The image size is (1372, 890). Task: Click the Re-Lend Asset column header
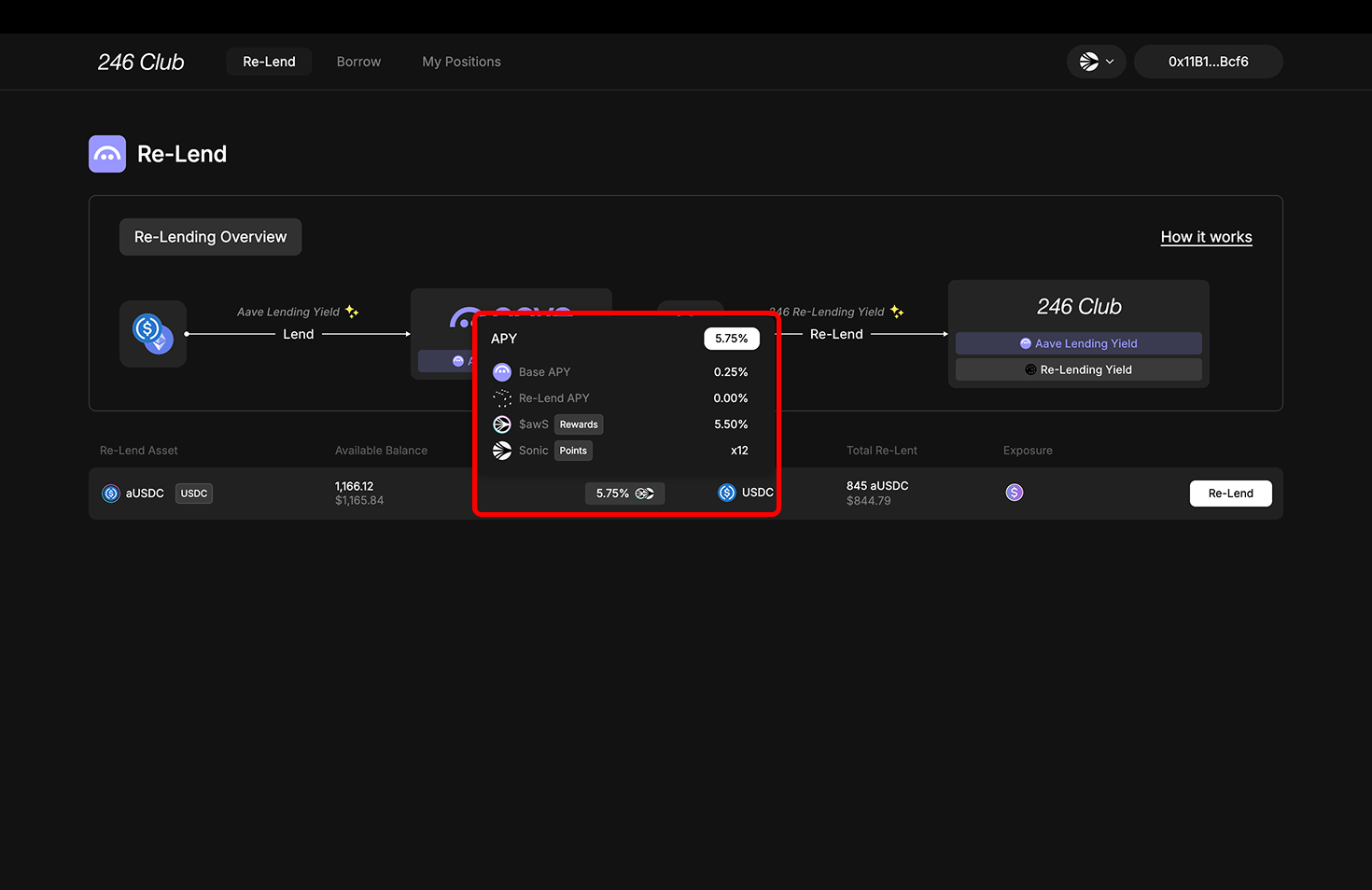(x=138, y=451)
